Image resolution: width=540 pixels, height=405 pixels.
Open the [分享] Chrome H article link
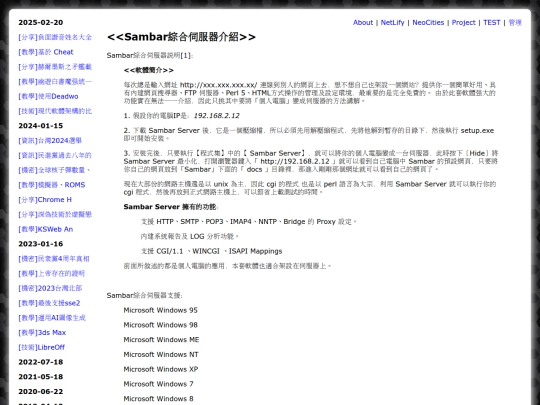coord(45,200)
